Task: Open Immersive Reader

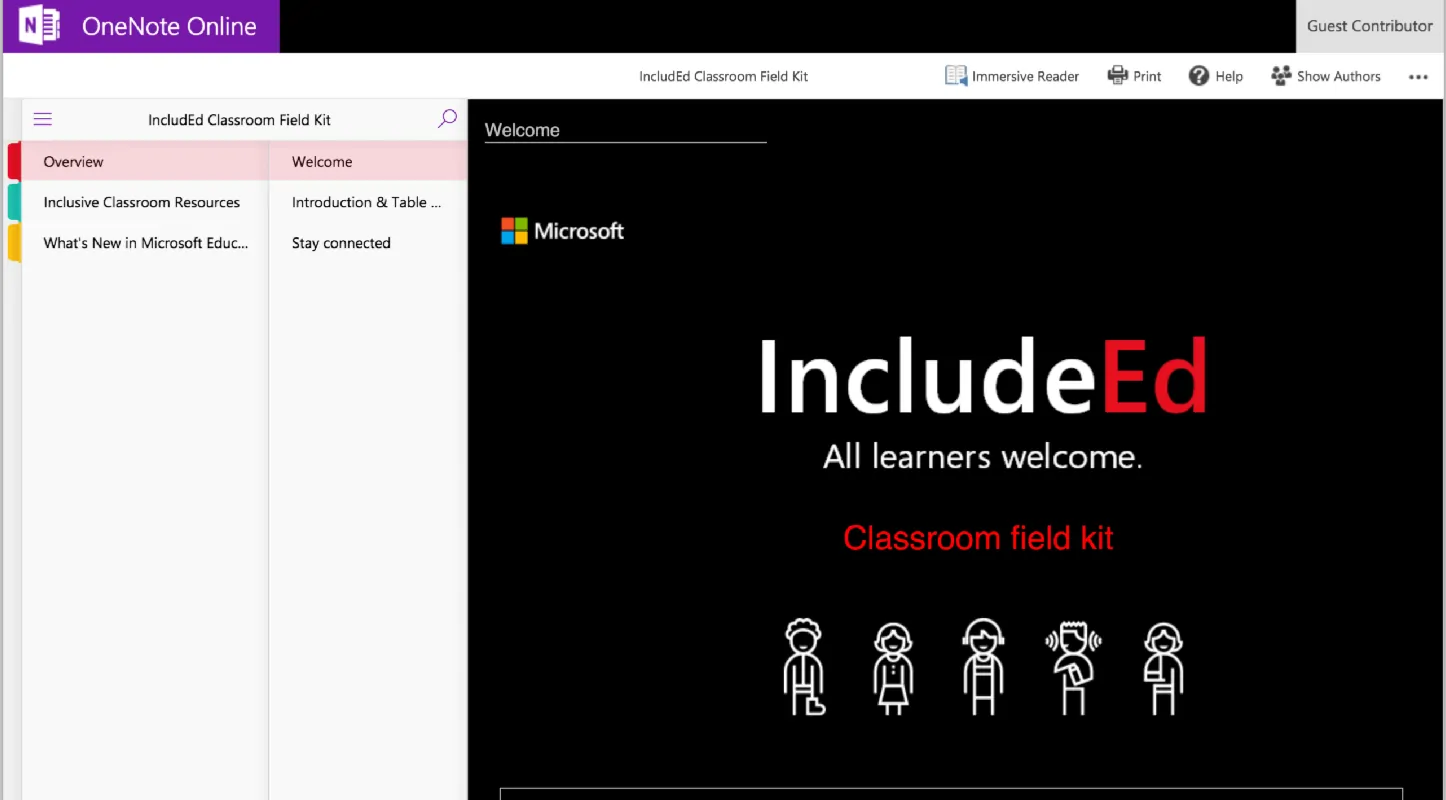Action: [x=1012, y=76]
